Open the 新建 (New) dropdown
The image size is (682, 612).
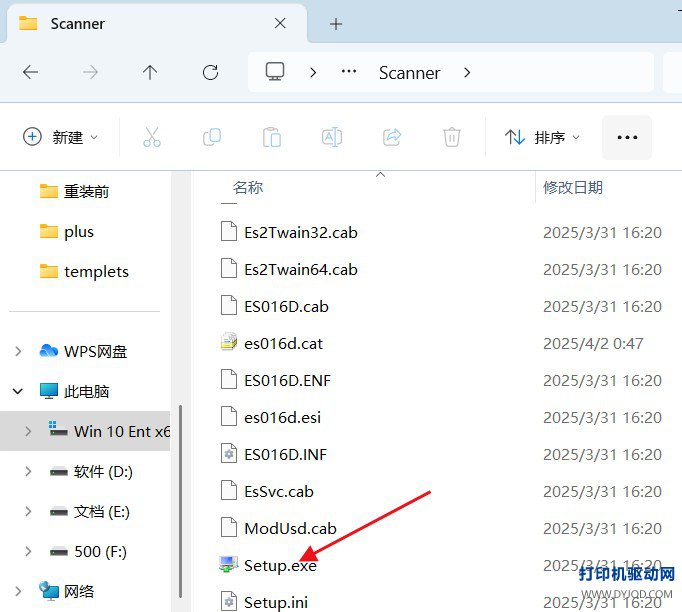[x=60, y=137]
